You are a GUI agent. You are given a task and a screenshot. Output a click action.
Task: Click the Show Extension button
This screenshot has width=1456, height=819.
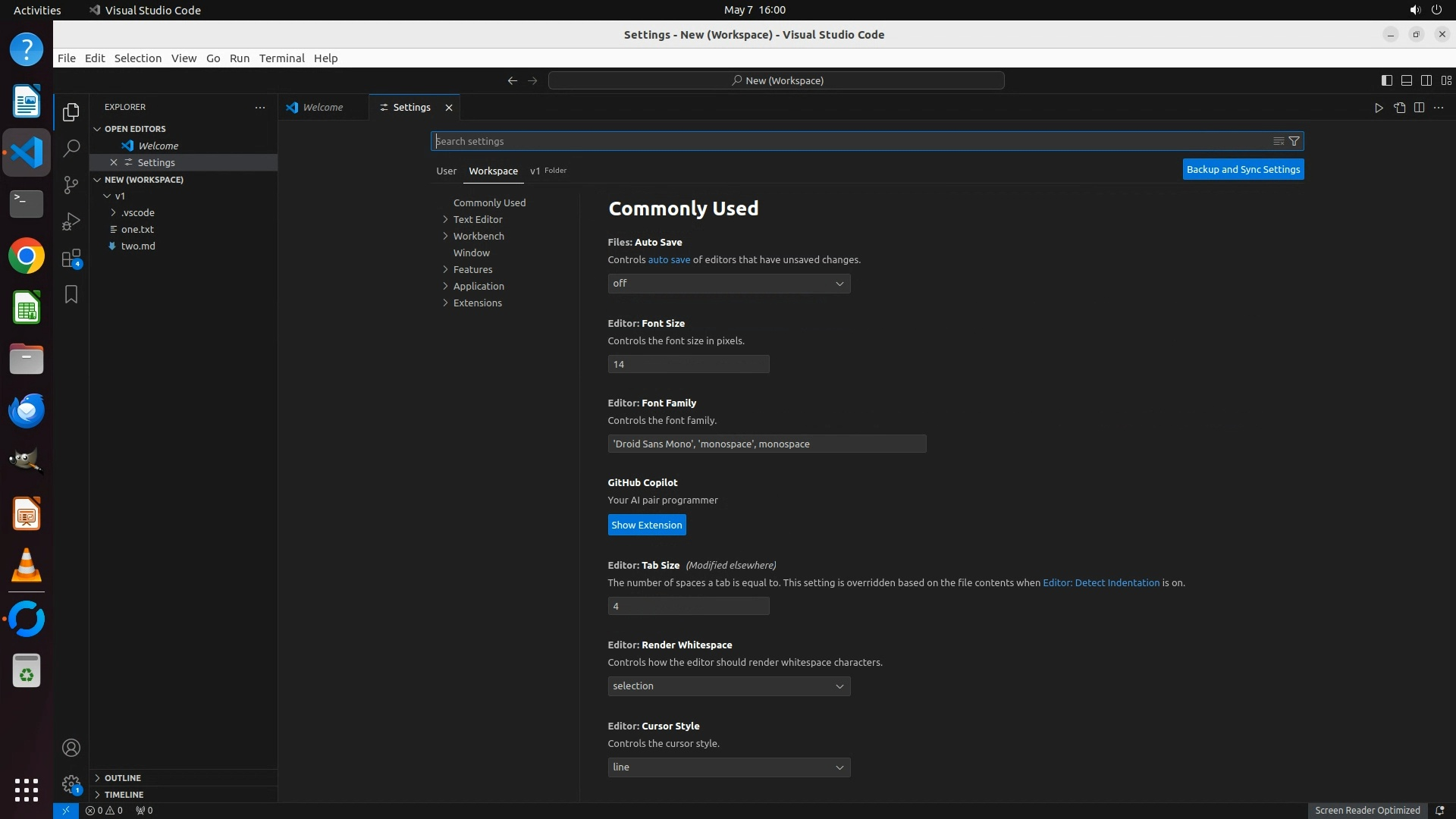point(646,525)
